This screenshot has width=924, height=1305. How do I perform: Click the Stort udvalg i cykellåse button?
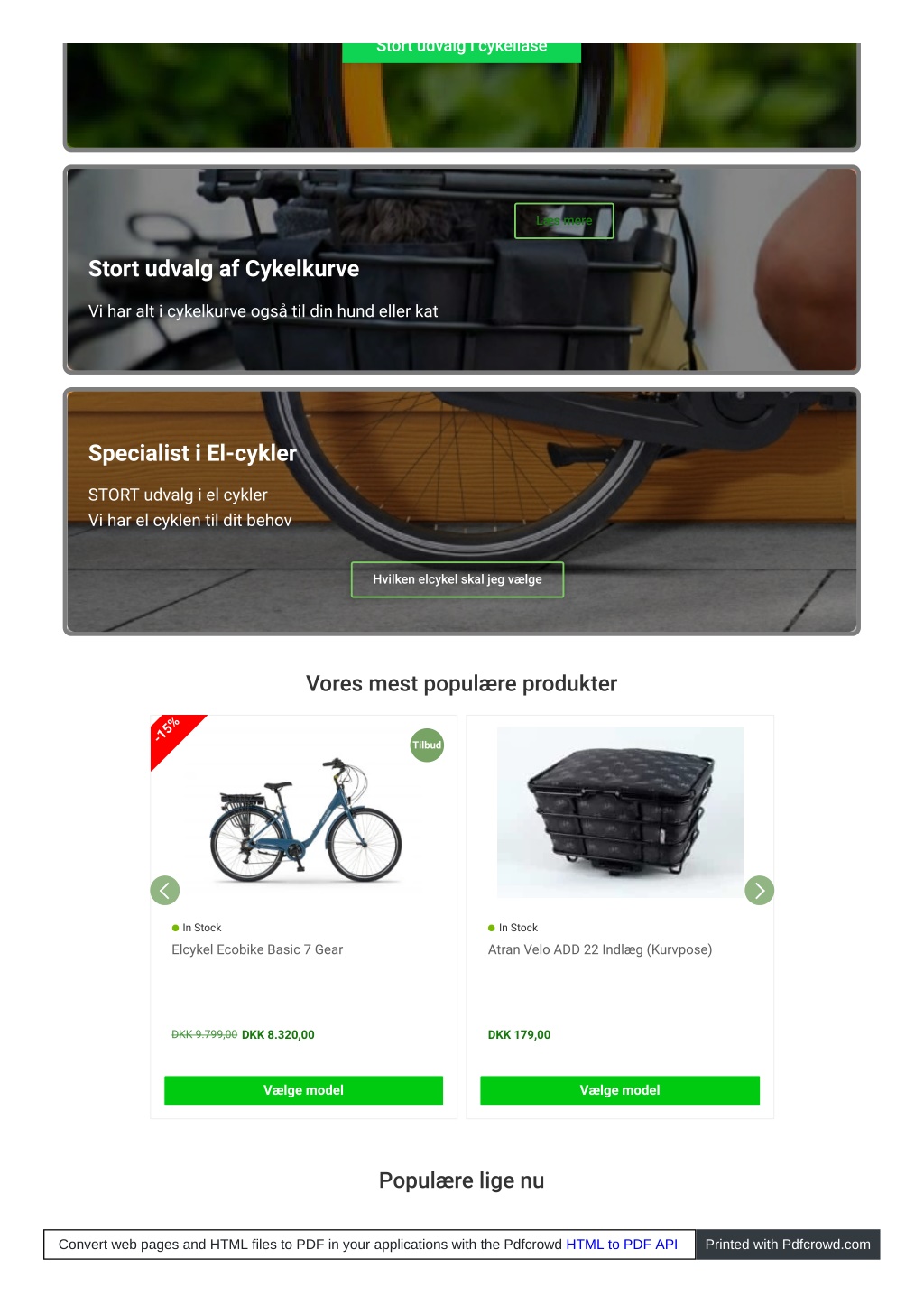tap(461, 51)
